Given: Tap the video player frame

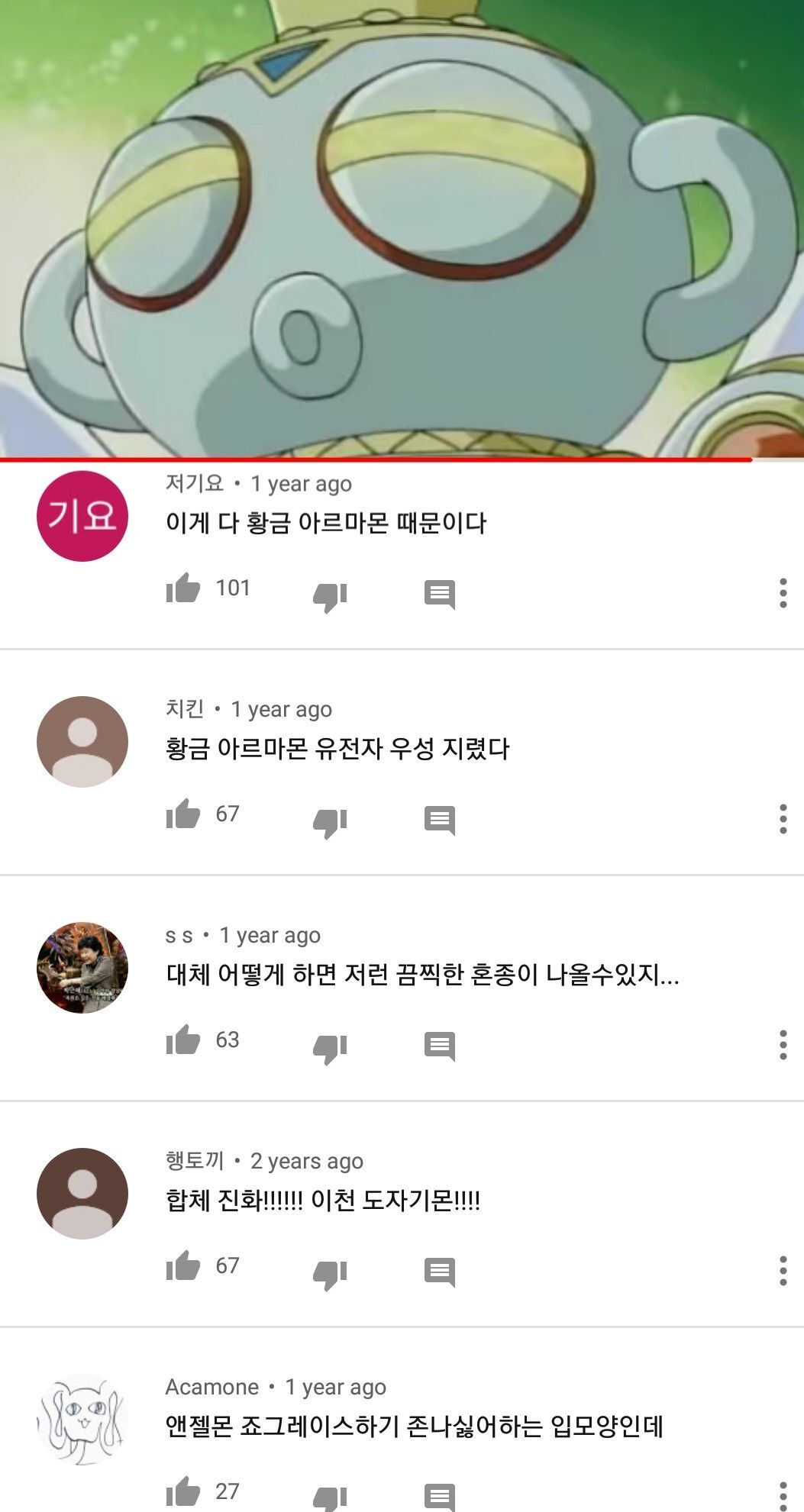Looking at the screenshot, I should tap(402, 228).
